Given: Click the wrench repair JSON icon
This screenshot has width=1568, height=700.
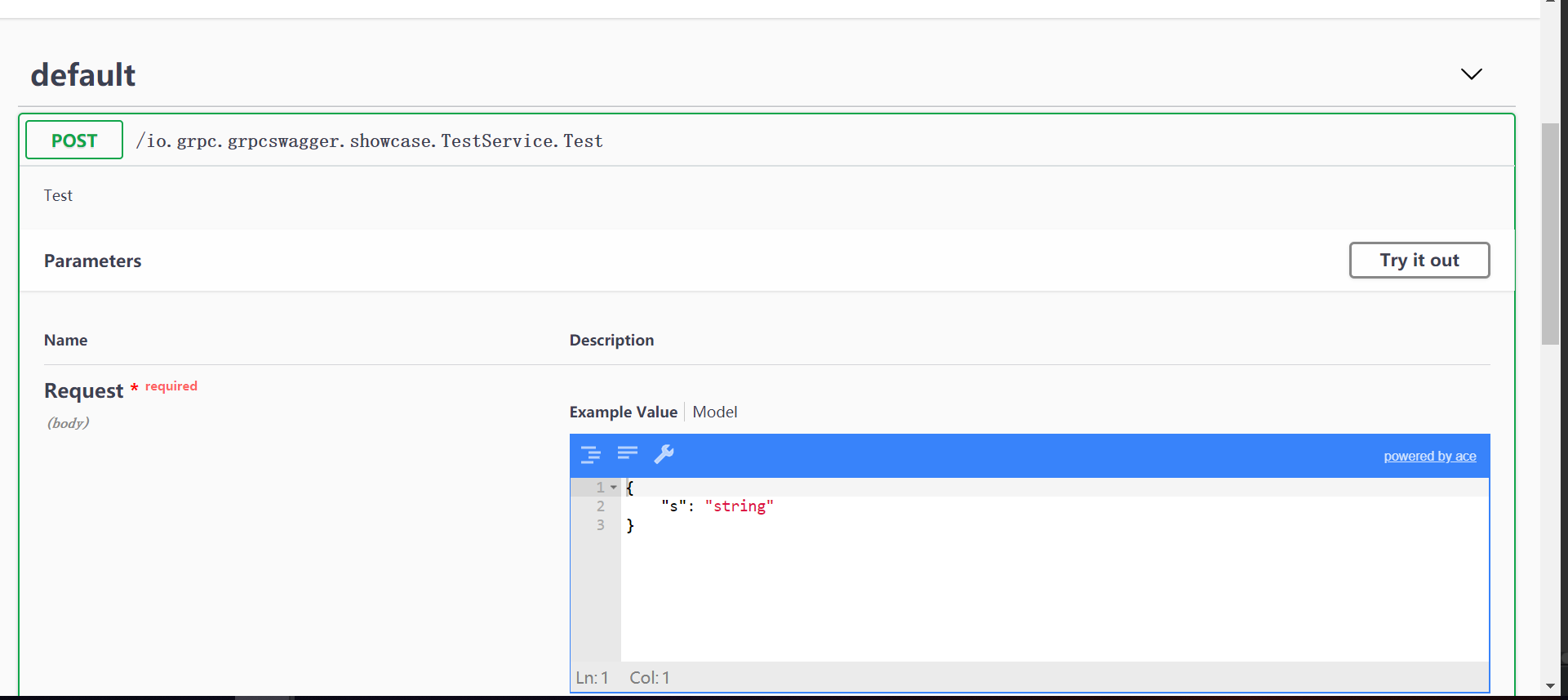Looking at the screenshot, I should pos(664,454).
